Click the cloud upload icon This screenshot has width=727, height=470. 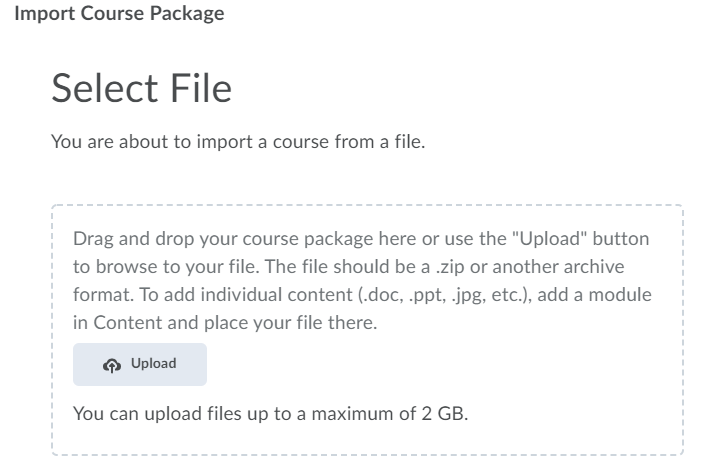coord(112,365)
